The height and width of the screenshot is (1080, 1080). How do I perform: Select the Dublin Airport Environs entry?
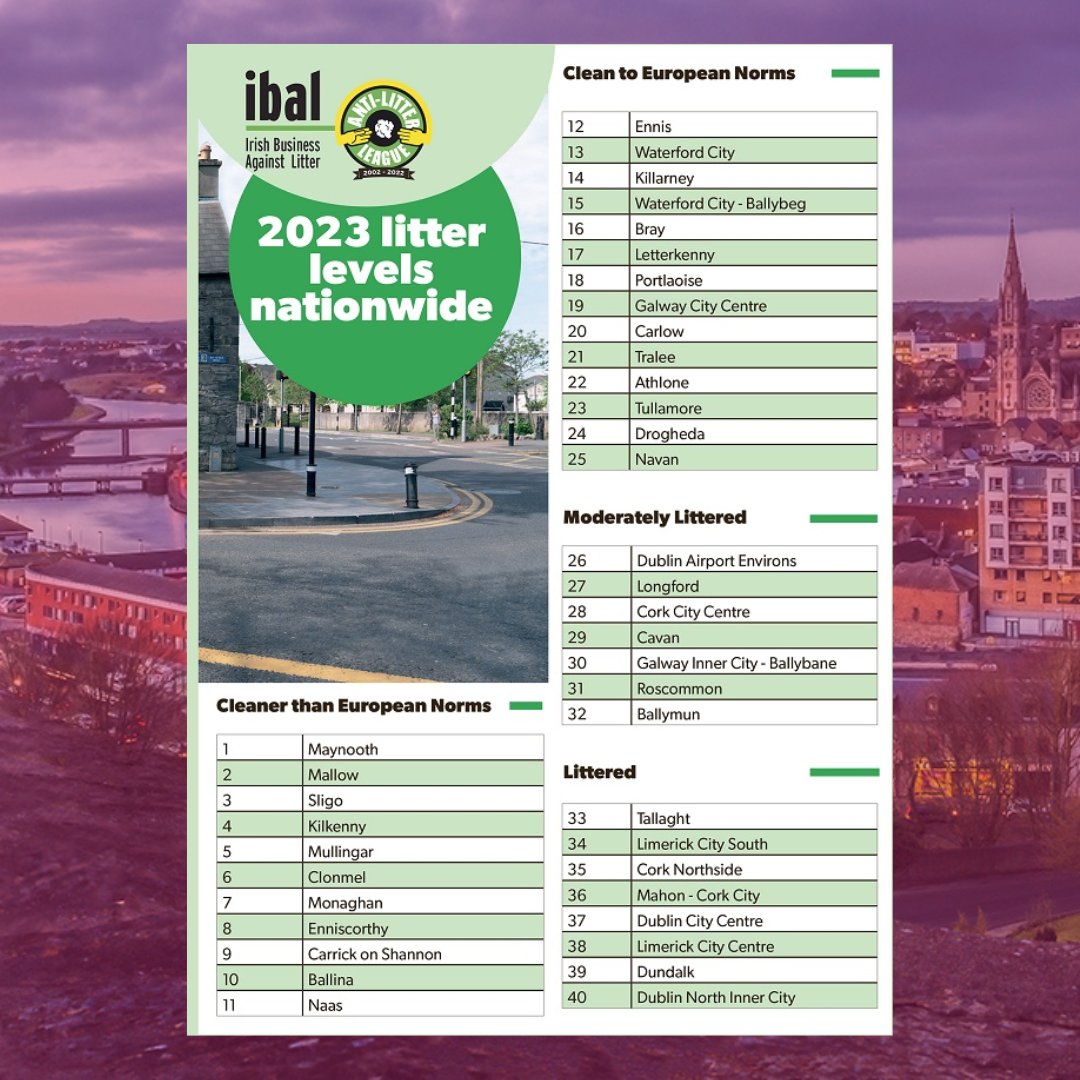click(x=715, y=560)
